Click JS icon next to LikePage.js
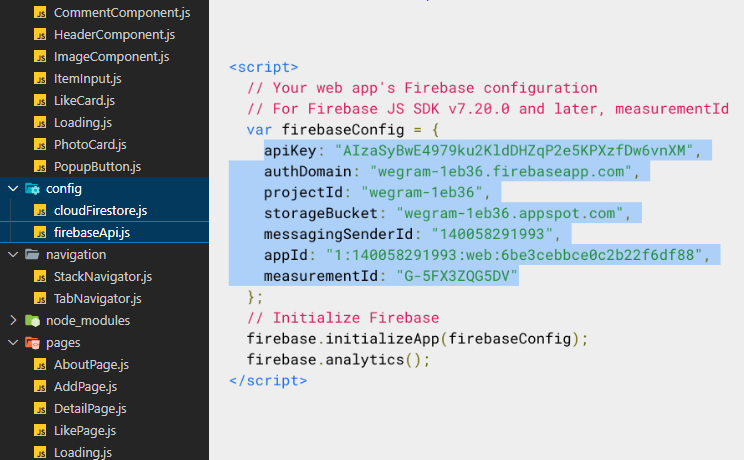This screenshot has height=460, width=744. point(40,431)
